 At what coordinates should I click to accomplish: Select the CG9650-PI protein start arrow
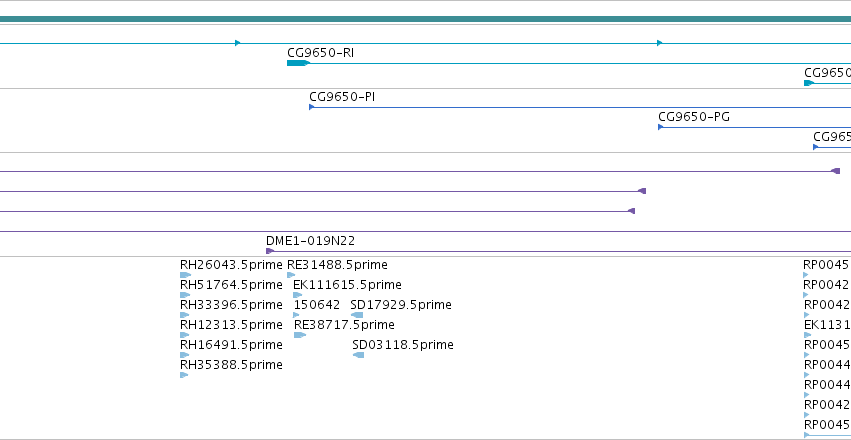coord(312,107)
